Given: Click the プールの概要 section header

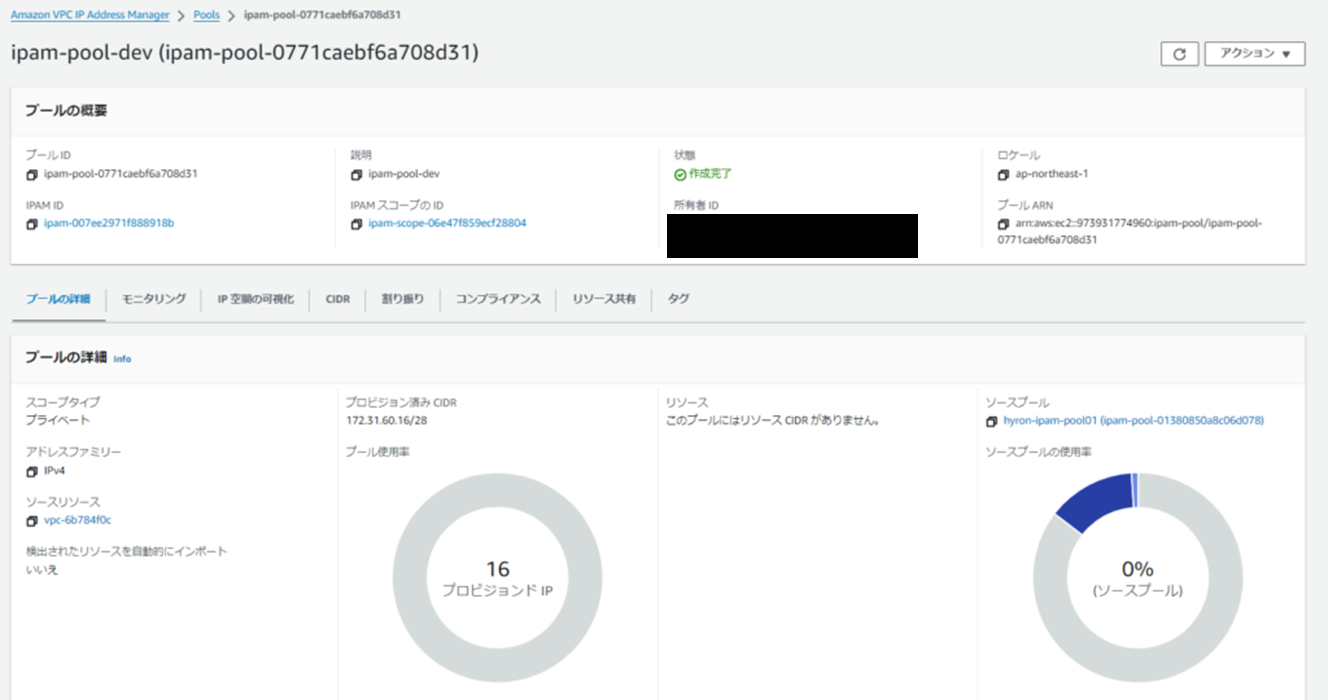Looking at the screenshot, I should [66, 111].
